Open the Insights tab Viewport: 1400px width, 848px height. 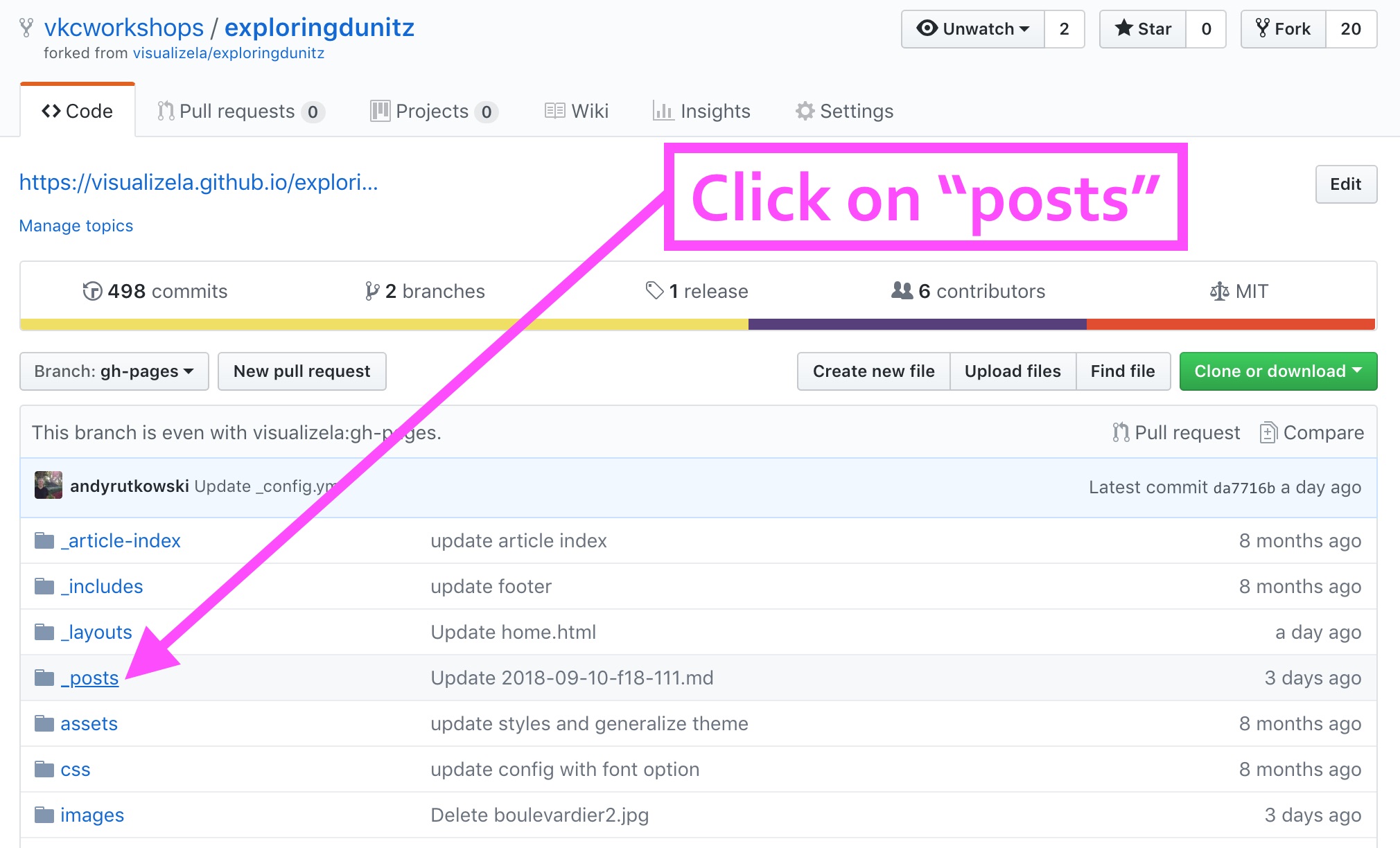701,112
